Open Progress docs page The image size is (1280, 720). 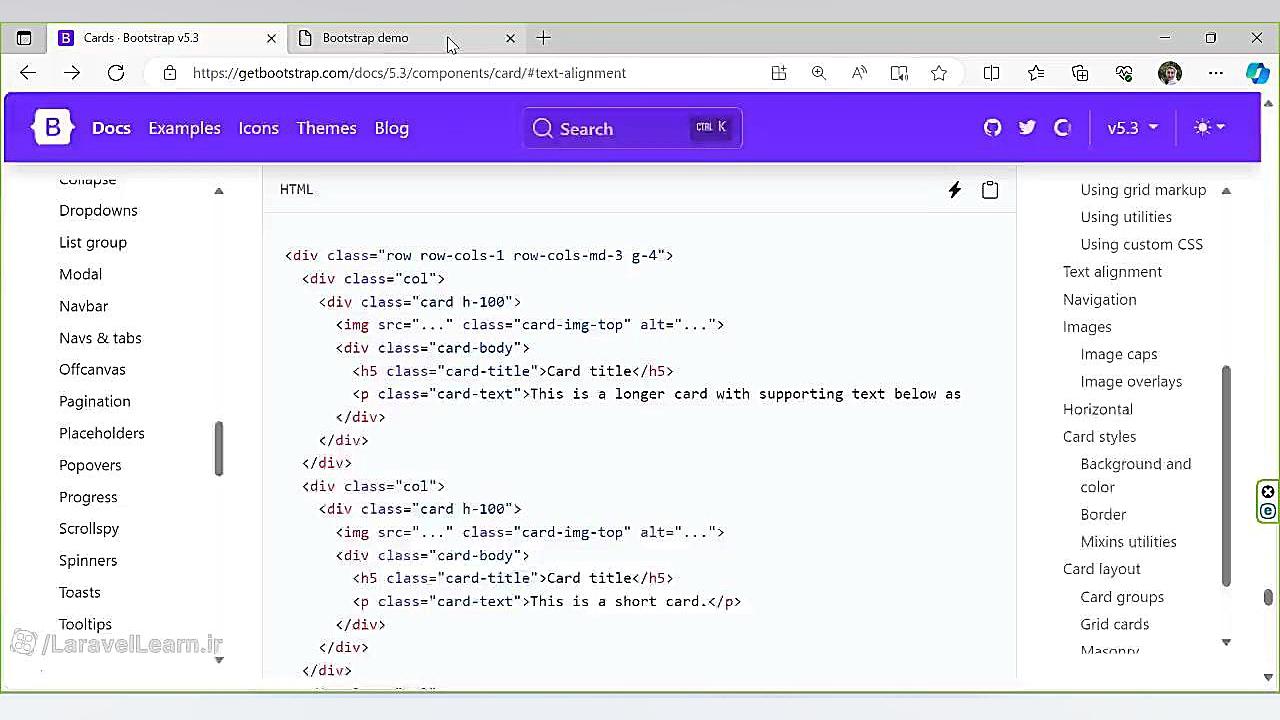[x=88, y=497]
